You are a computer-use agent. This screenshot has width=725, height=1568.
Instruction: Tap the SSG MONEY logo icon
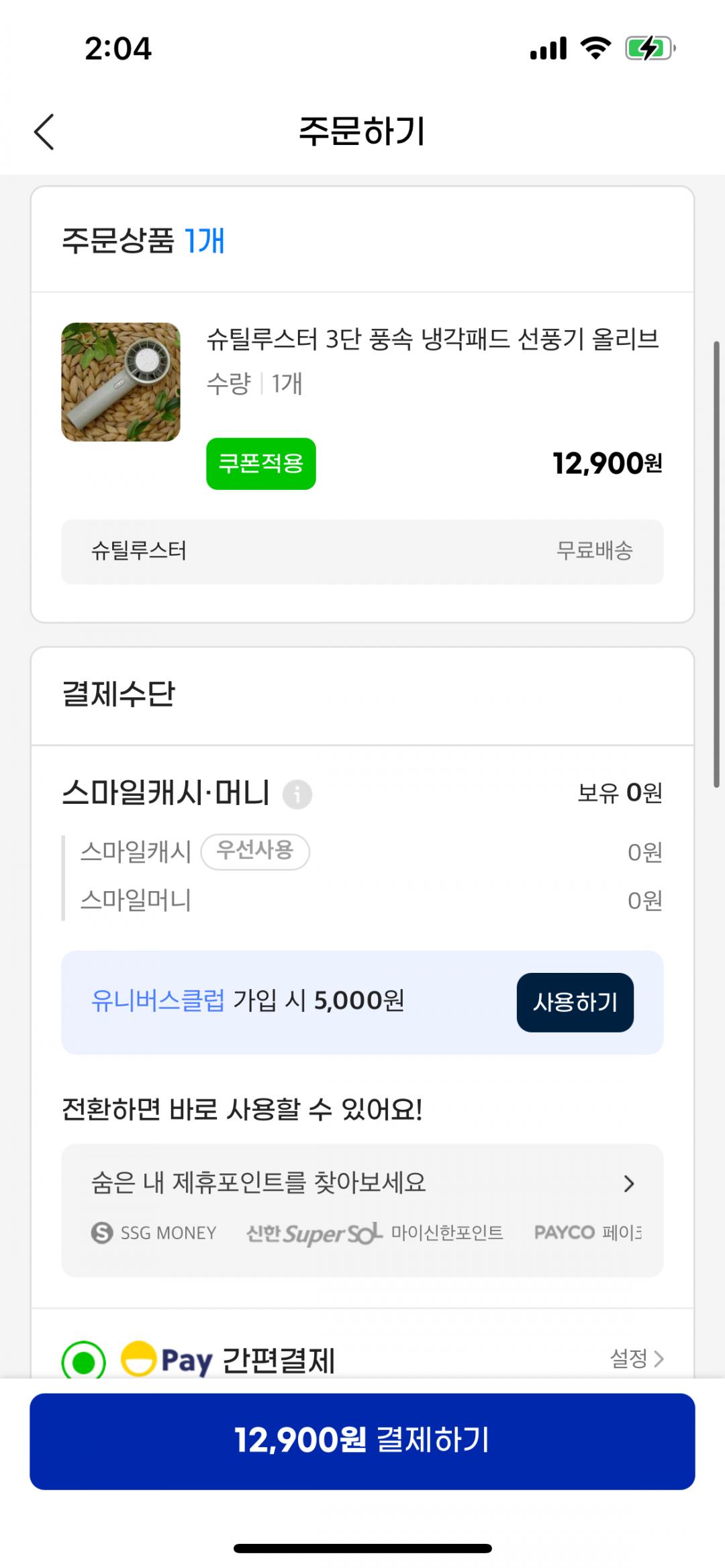[102, 1233]
